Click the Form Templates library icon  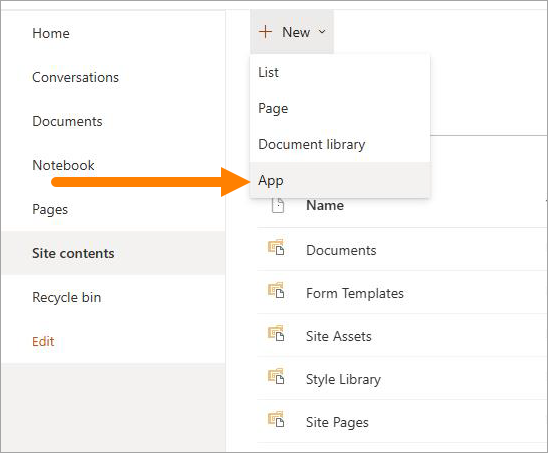pyautogui.click(x=276, y=290)
